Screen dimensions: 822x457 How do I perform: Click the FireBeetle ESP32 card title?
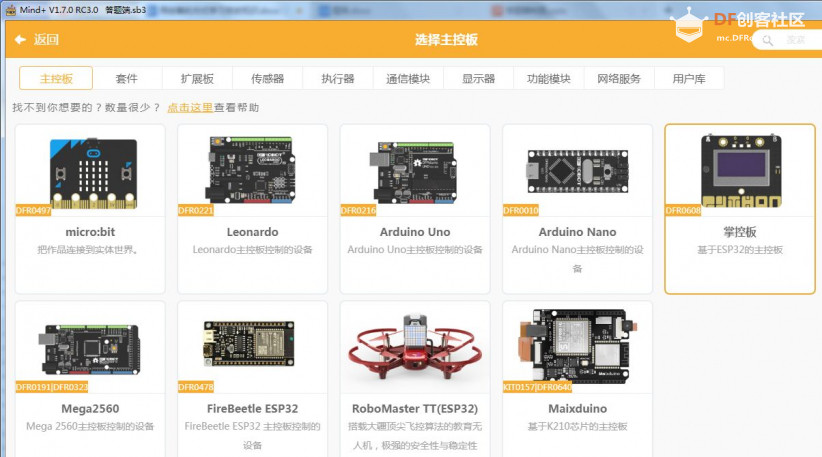(253, 409)
